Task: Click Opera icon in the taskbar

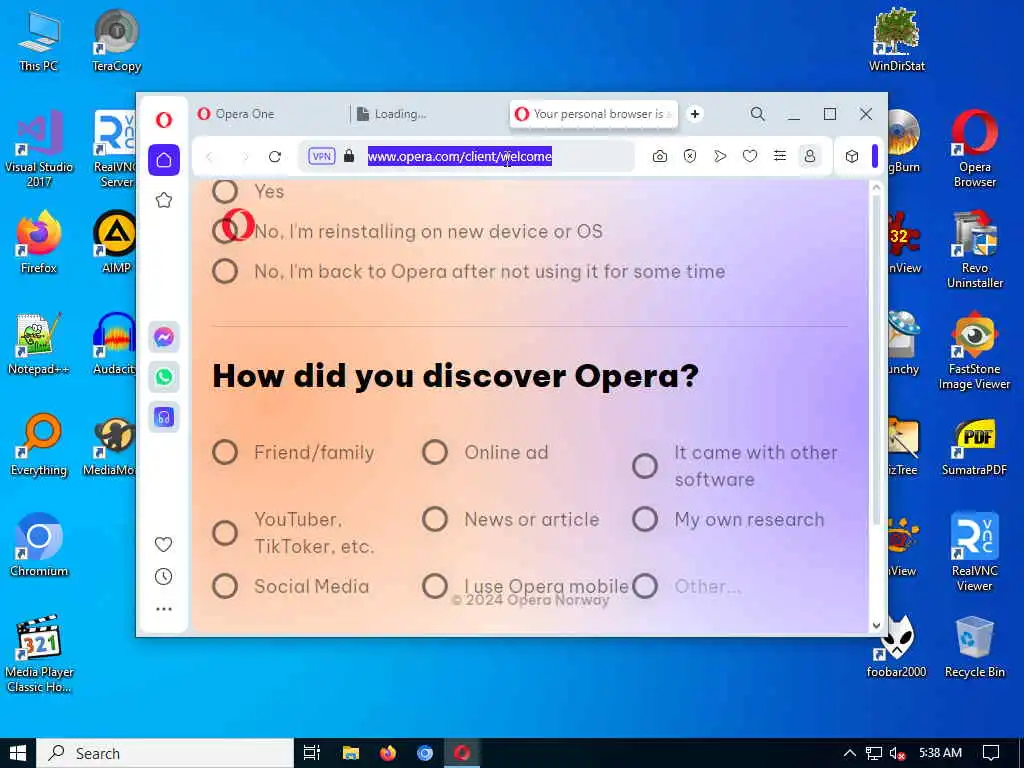Action: pyautogui.click(x=462, y=753)
